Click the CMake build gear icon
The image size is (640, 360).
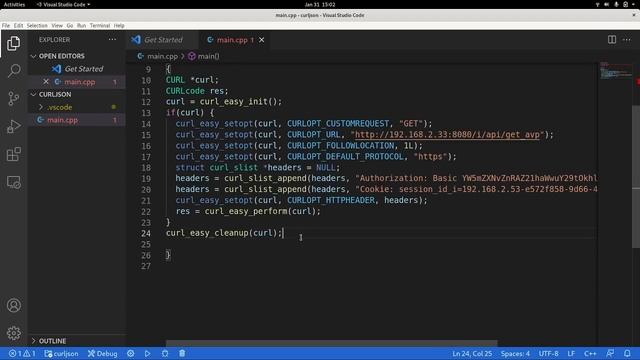(x=131, y=353)
